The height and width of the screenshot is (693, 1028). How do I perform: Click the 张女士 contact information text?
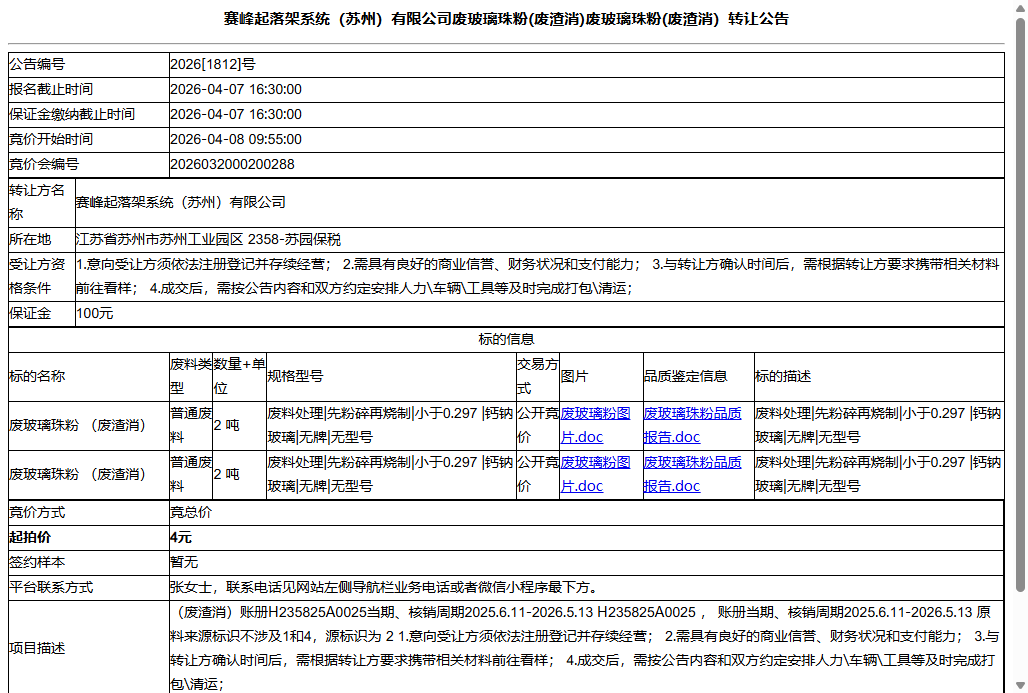click(384, 587)
